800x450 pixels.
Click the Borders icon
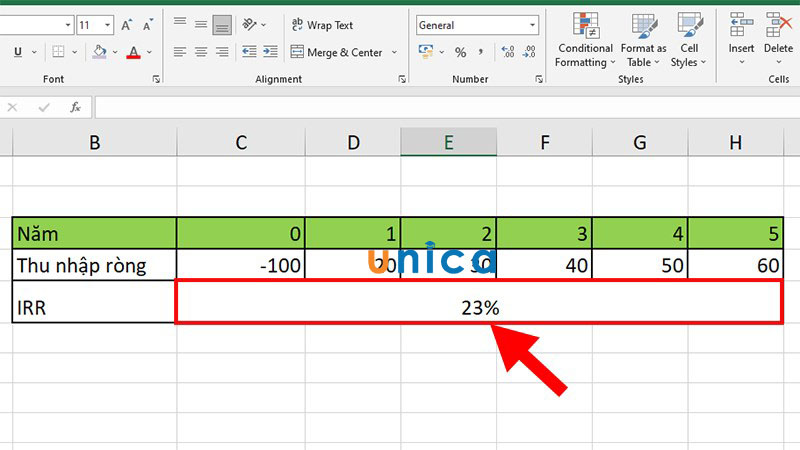tap(58, 52)
